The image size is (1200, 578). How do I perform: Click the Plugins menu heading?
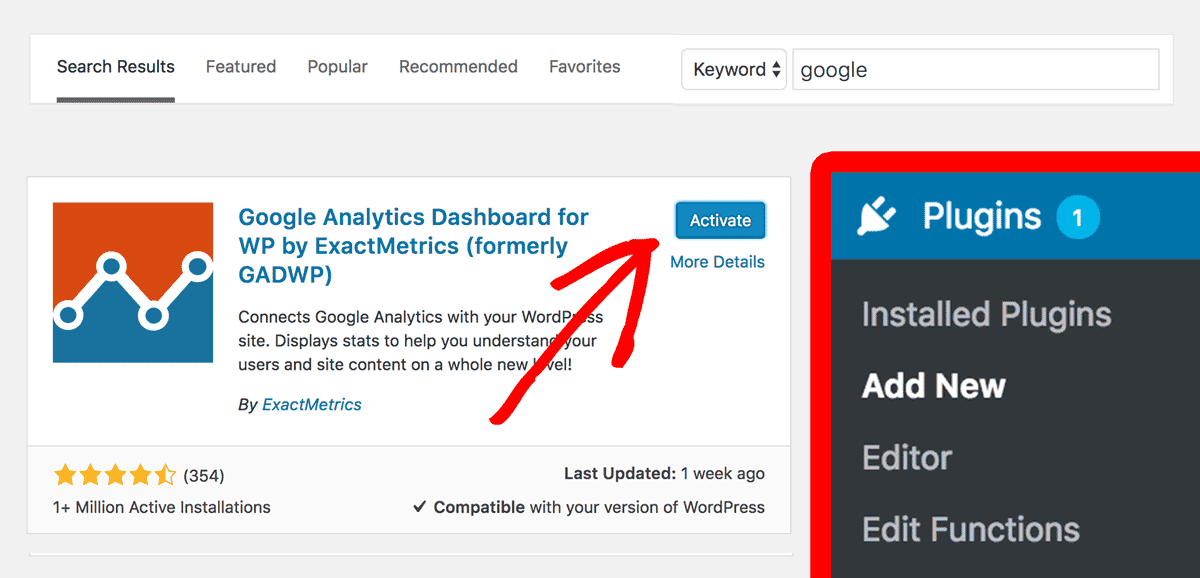pos(981,217)
